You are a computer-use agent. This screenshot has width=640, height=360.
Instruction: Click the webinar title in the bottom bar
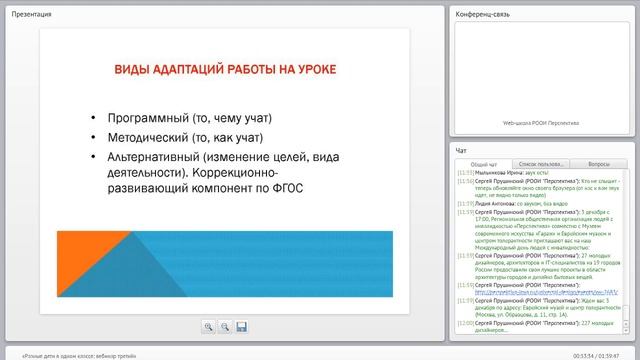click(x=79, y=356)
